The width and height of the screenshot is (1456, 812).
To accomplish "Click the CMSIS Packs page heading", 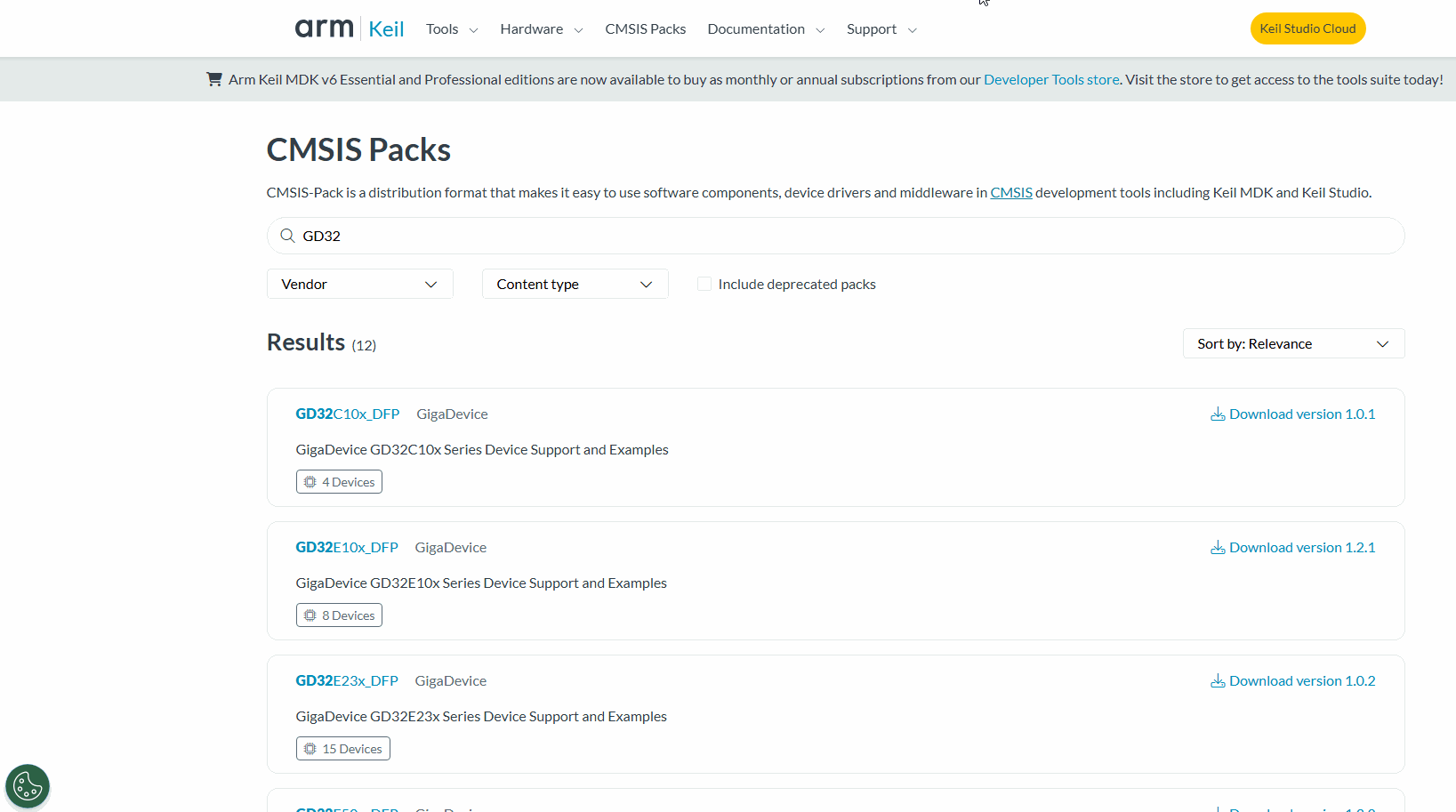I will point(358,149).
